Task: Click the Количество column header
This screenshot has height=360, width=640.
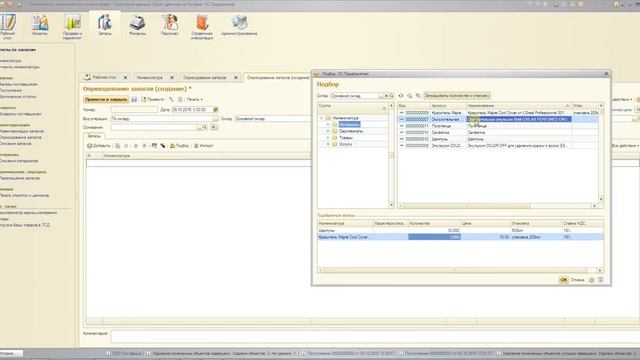Action: (x=434, y=224)
